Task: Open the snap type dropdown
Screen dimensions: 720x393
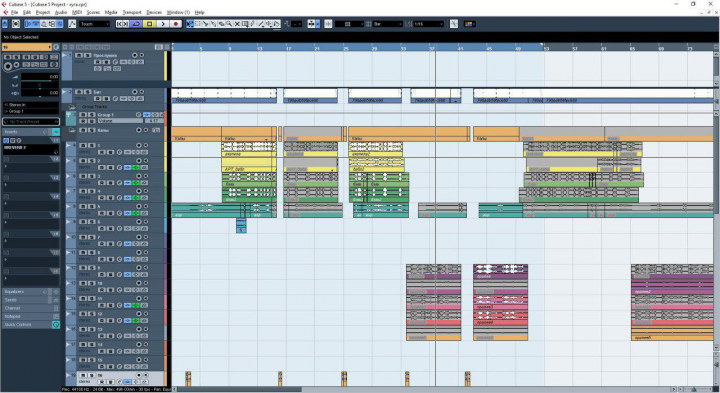Action: (x=349, y=24)
